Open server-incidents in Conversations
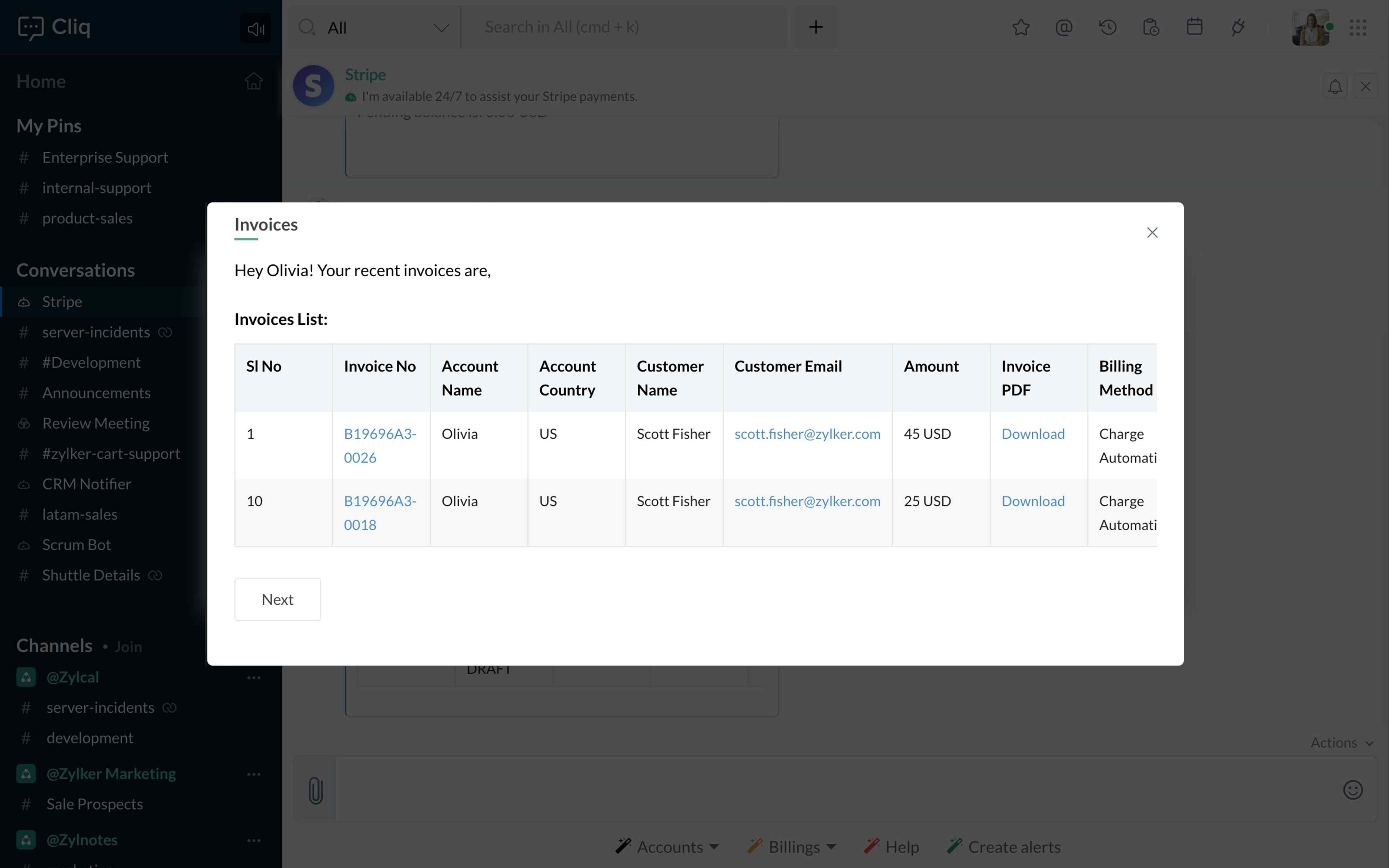 (96, 332)
